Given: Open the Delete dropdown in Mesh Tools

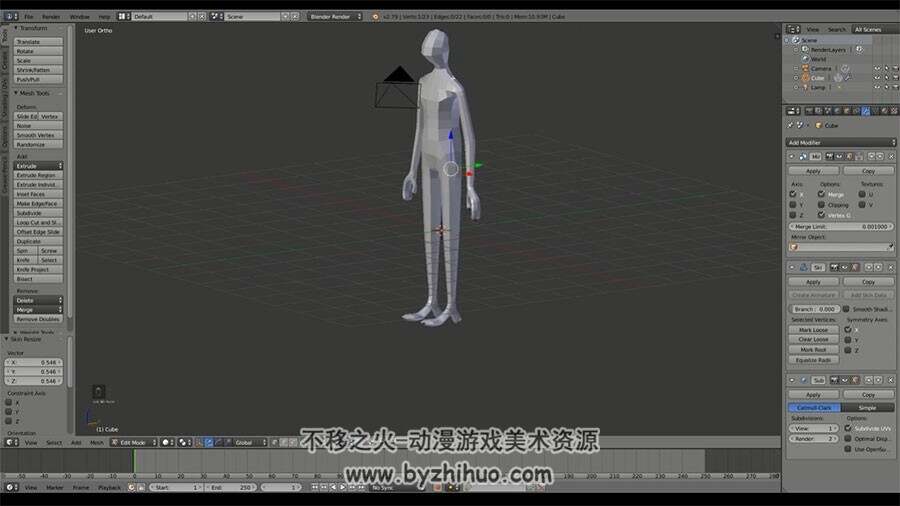Looking at the screenshot, I should (38, 300).
